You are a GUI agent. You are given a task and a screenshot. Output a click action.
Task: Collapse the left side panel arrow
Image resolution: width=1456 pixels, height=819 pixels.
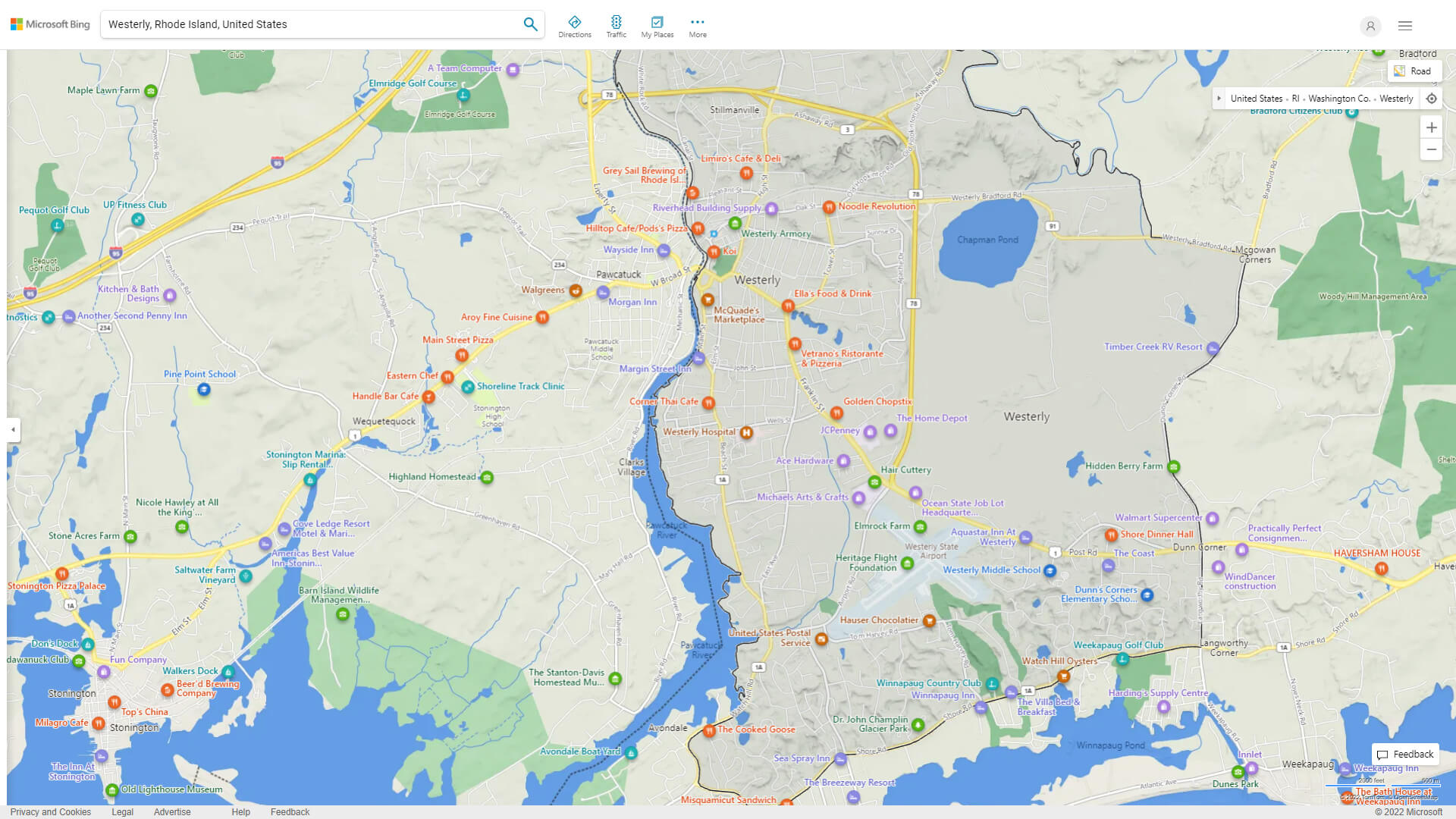[x=12, y=430]
